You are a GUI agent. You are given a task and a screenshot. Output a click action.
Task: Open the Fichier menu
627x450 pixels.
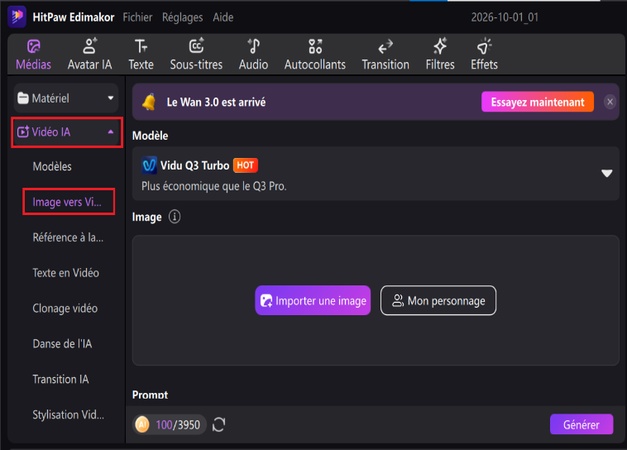click(x=137, y=17)
